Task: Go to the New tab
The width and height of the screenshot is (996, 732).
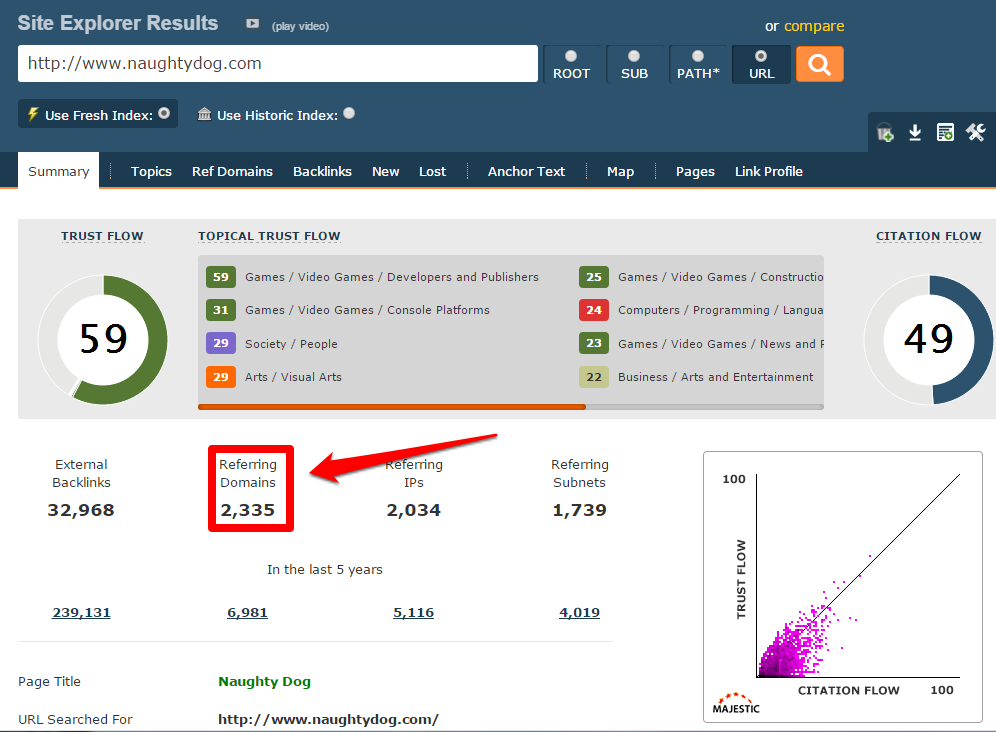Action: tap(386, 172)
